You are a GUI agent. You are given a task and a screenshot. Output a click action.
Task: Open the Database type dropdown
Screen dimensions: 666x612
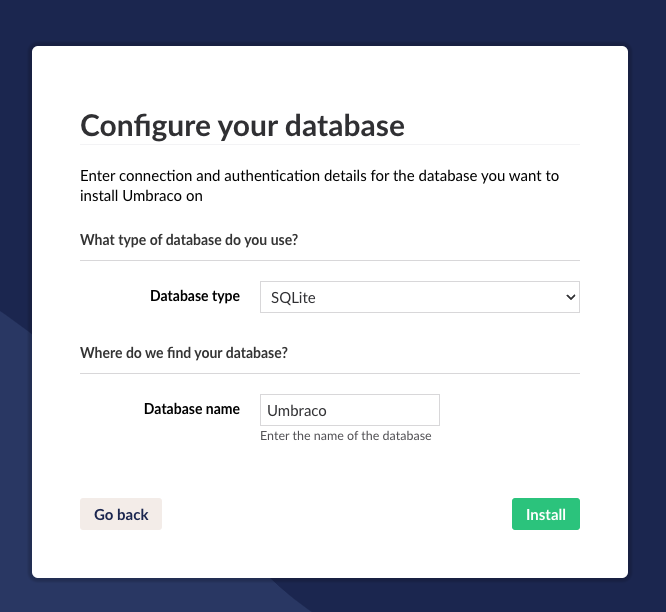(x=420, y=297)
